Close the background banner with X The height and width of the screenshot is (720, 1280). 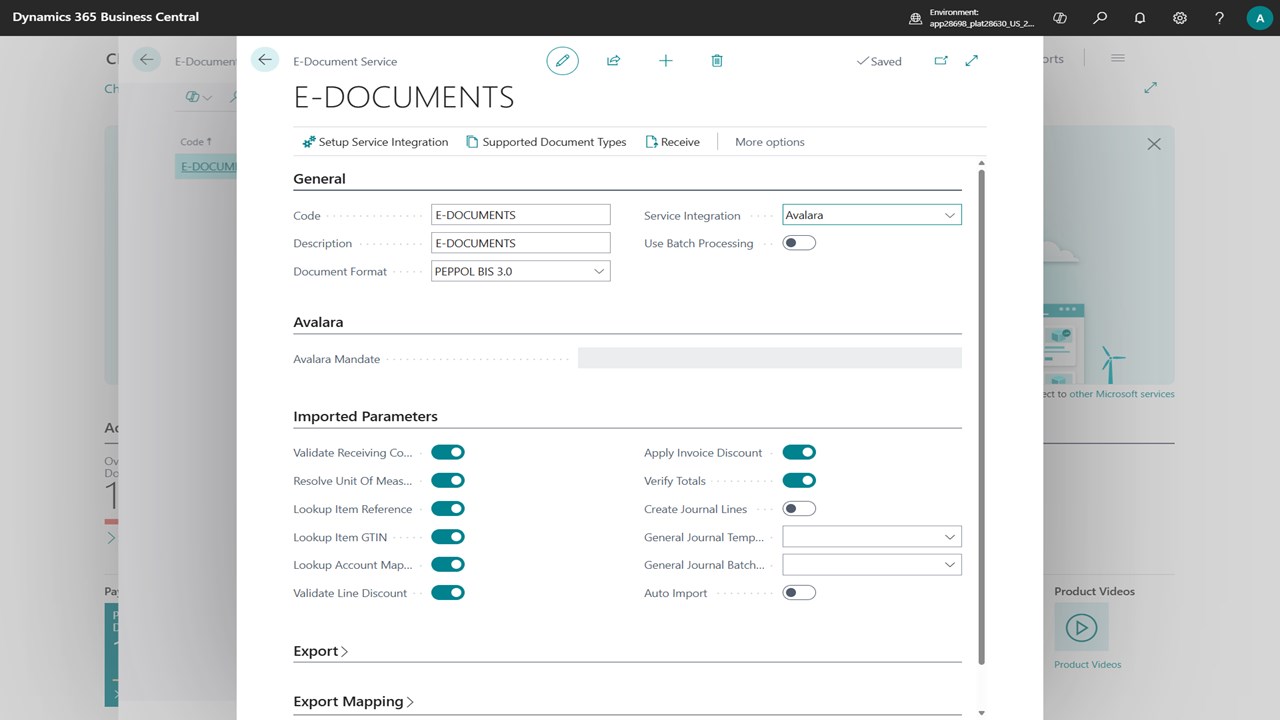tap(1154, 144)
